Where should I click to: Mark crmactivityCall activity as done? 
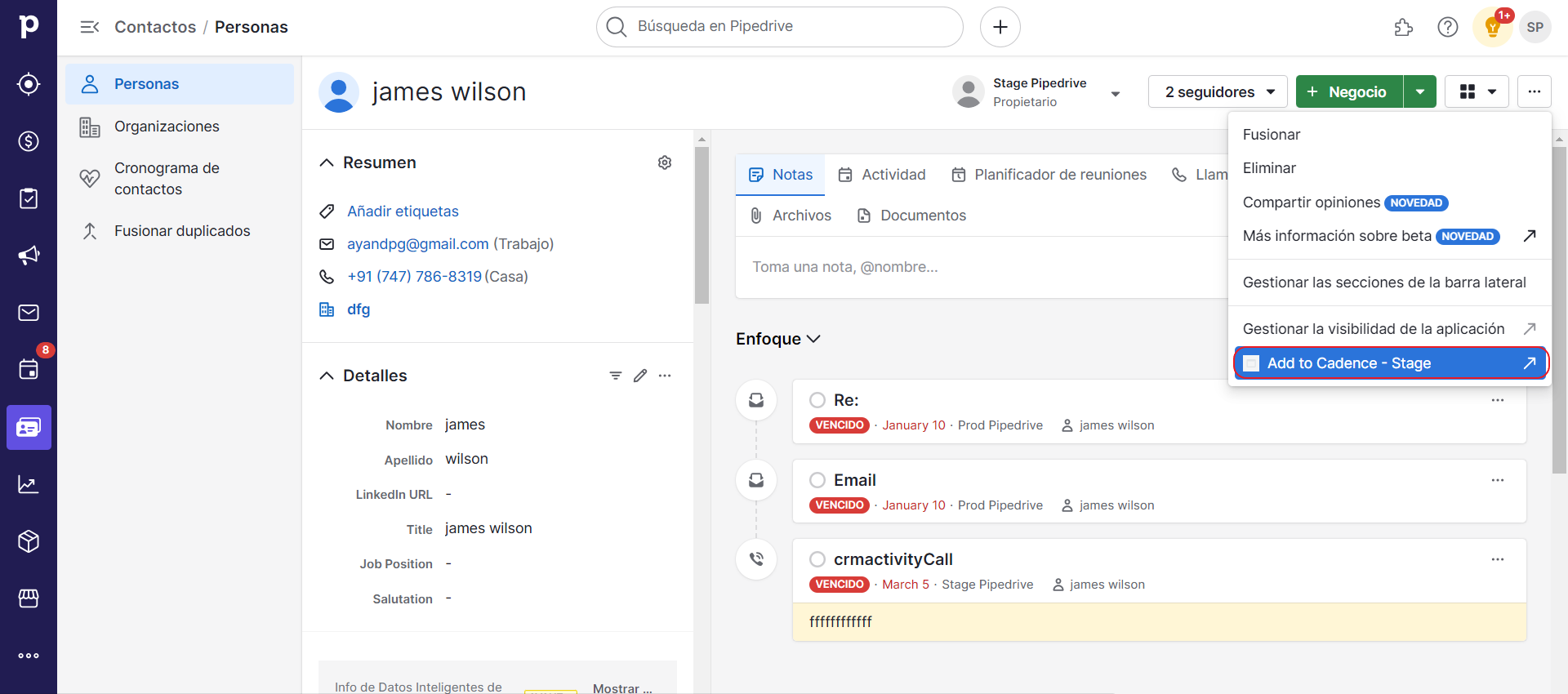tap(817, 559)
